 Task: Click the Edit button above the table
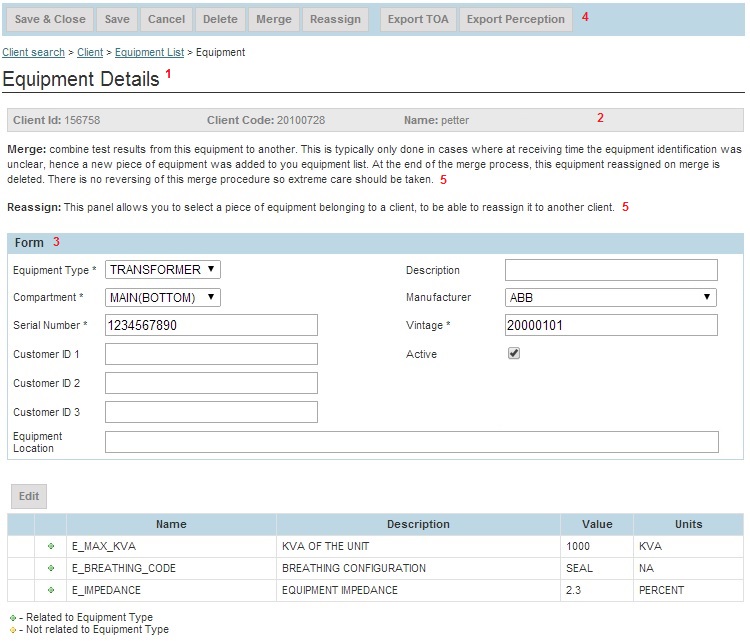coord(29,496)
